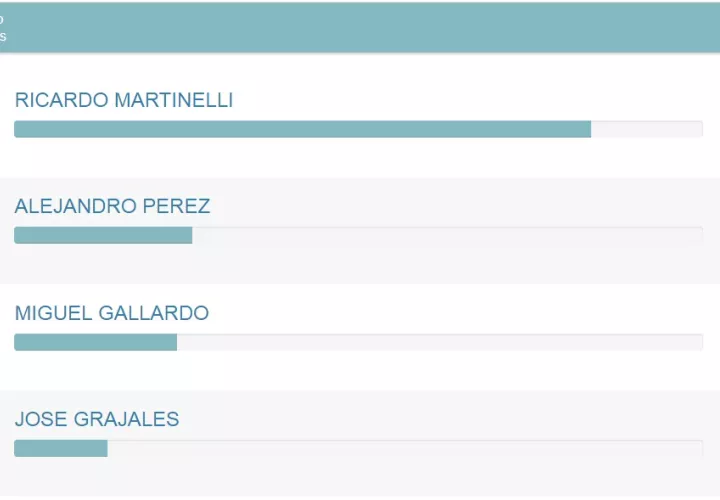The width and height of the screenshot is (720, 500).
Task: Click the teal header bar at top
Action: pyautogui.click(x=360, y=27)
